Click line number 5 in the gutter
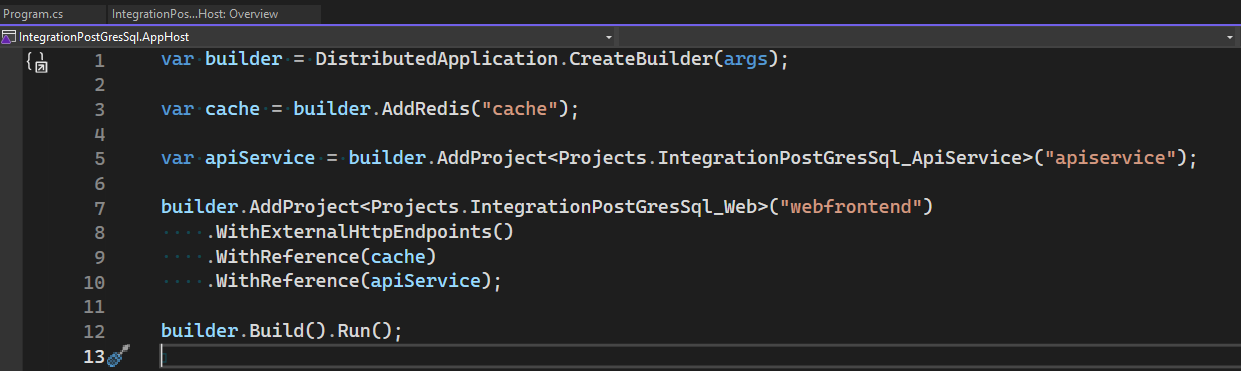1241x371 pixels. click(x=99, y=158)
